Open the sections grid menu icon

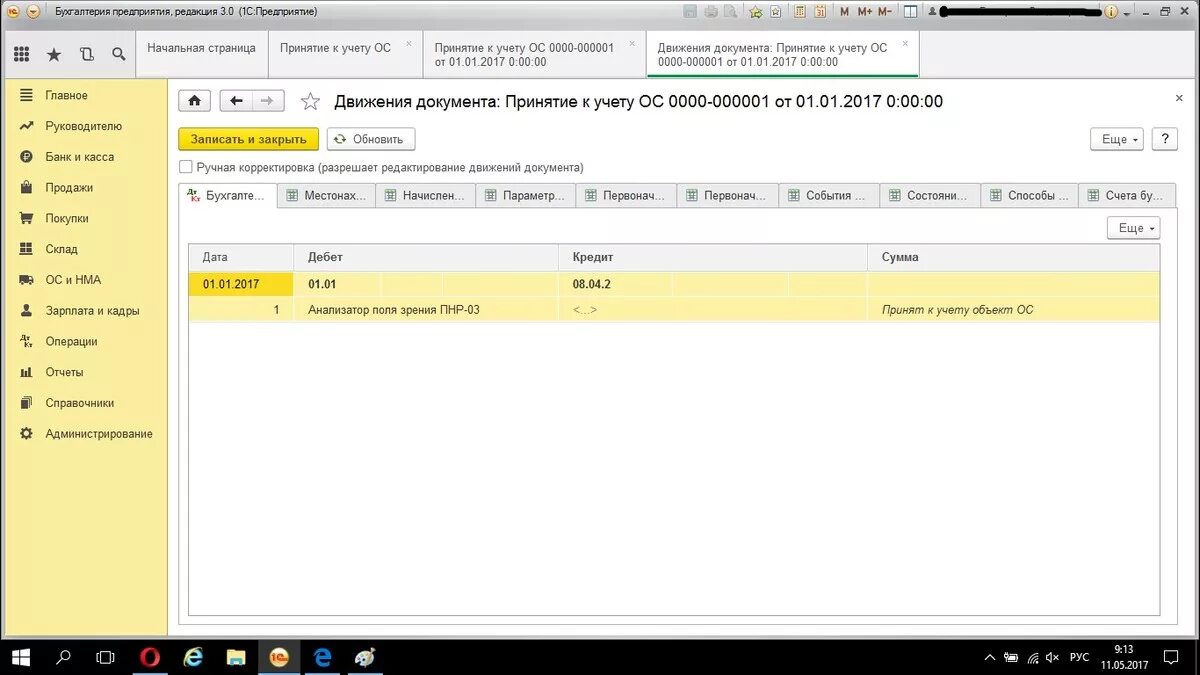tap(22, 54)
